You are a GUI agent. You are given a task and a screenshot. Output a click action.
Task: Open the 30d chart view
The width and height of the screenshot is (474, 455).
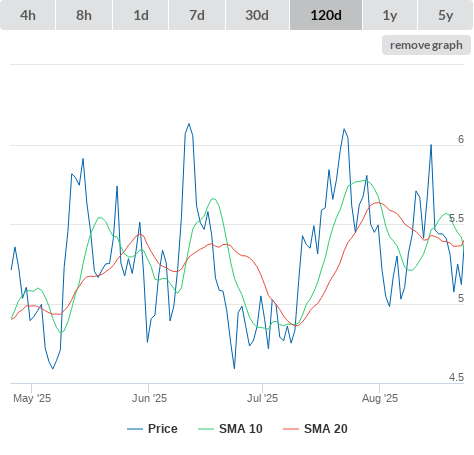257,15
